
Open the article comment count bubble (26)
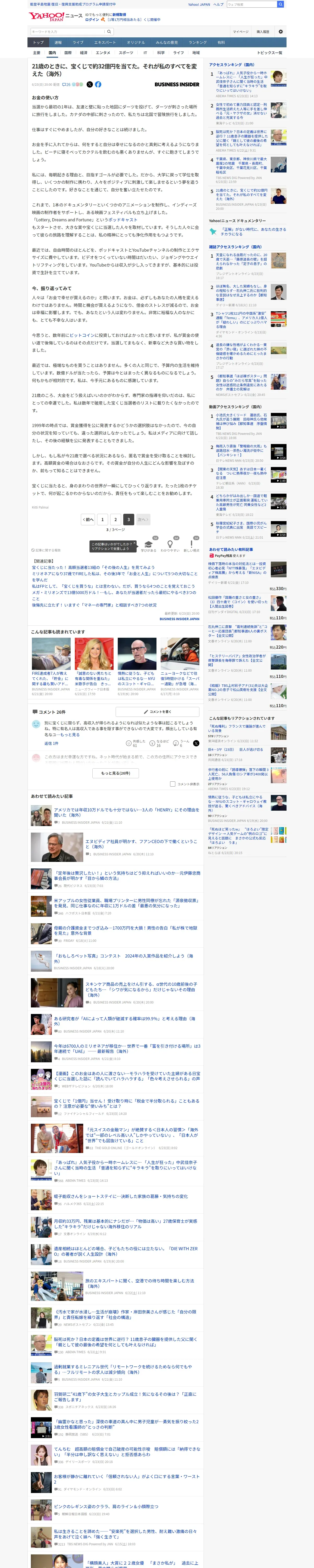[x=66, y=85]
